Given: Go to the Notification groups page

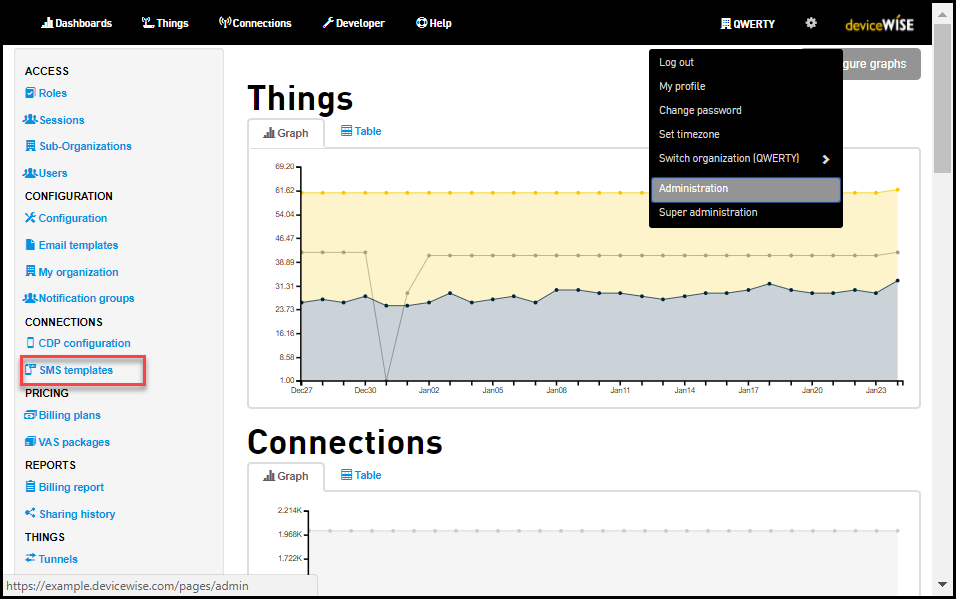Looking at the screenshot, I should click(85, 298).
